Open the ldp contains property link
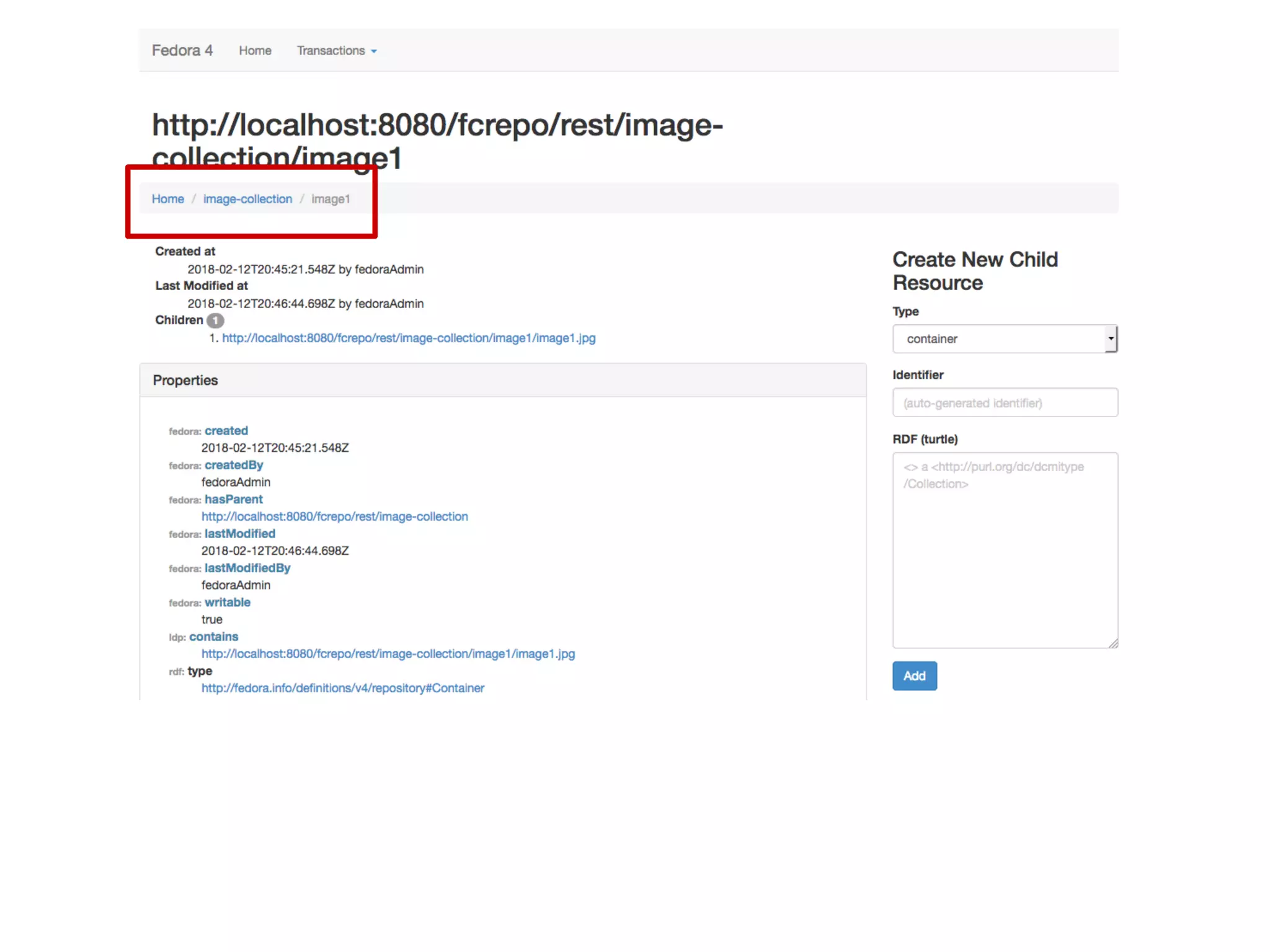 (x=213, y=637)
